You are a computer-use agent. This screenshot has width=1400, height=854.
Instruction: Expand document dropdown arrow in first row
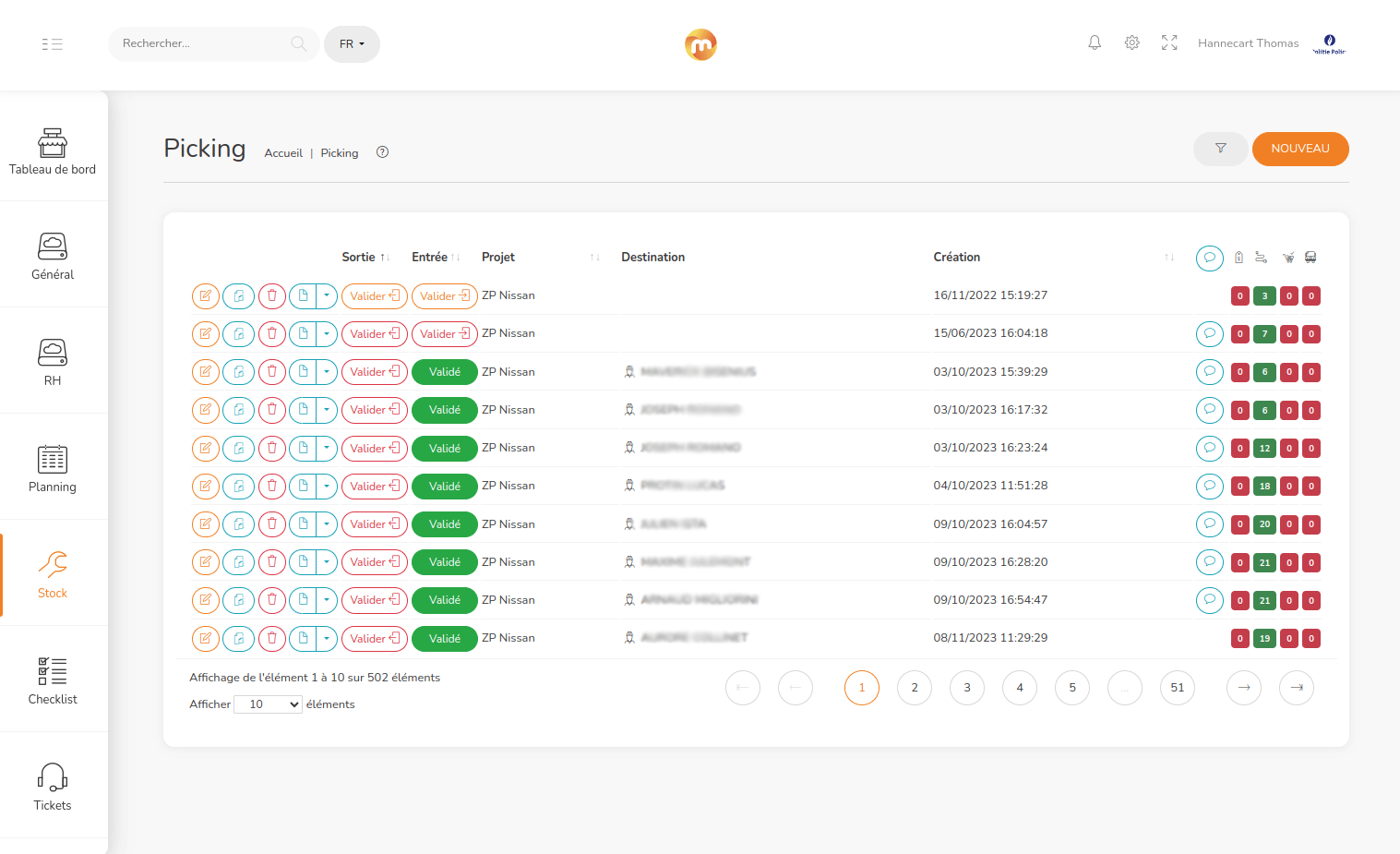[327, 296]
